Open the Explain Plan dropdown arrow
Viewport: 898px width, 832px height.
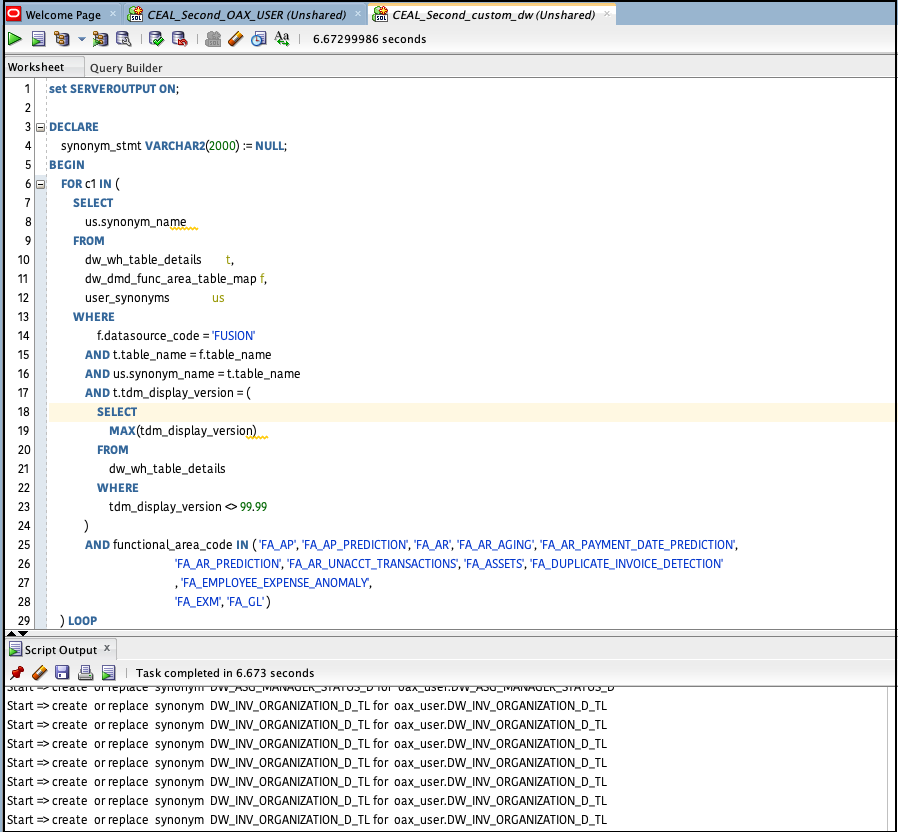pos(81,40)
